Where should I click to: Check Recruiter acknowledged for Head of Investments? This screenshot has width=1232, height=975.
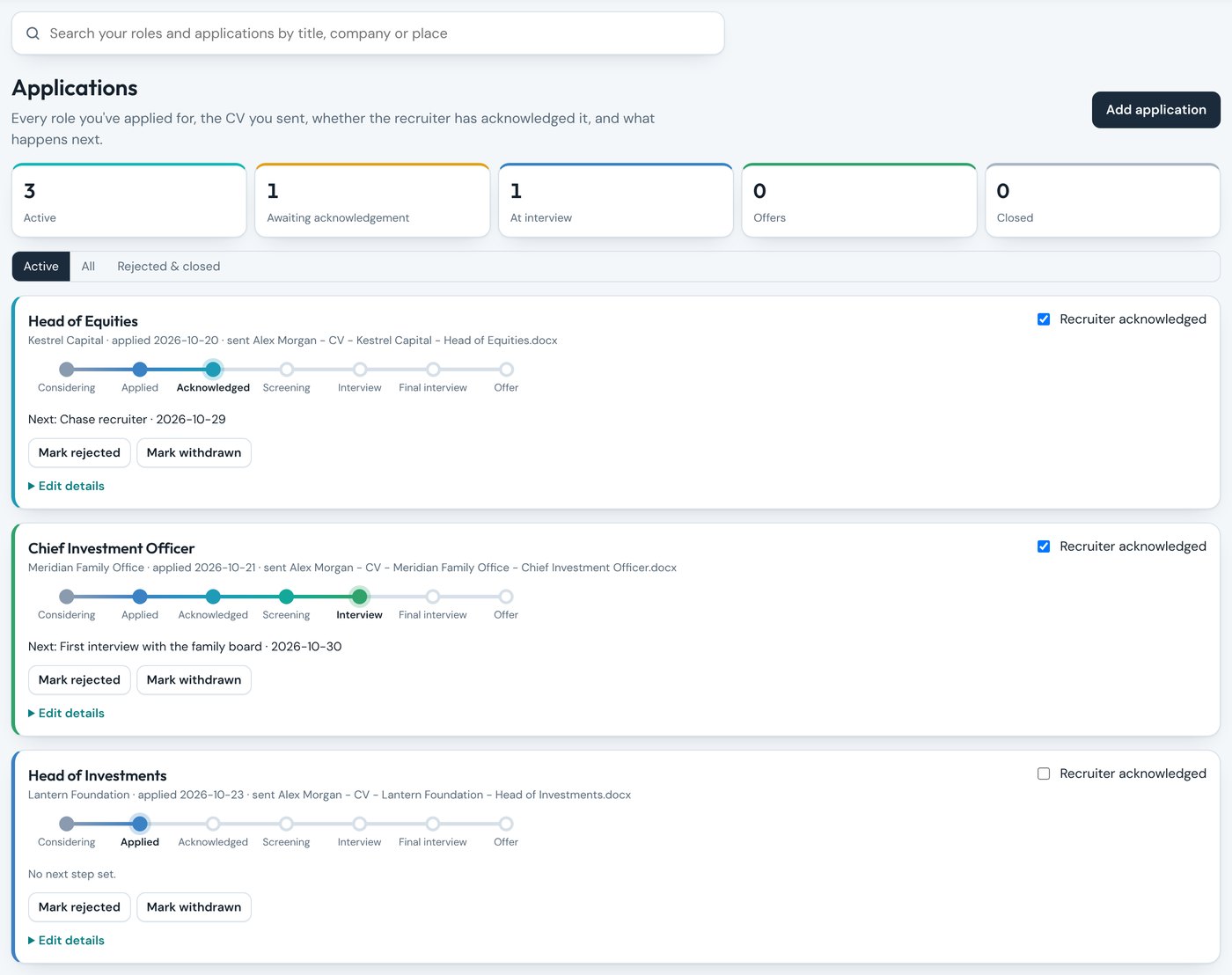click(1044, 773)
